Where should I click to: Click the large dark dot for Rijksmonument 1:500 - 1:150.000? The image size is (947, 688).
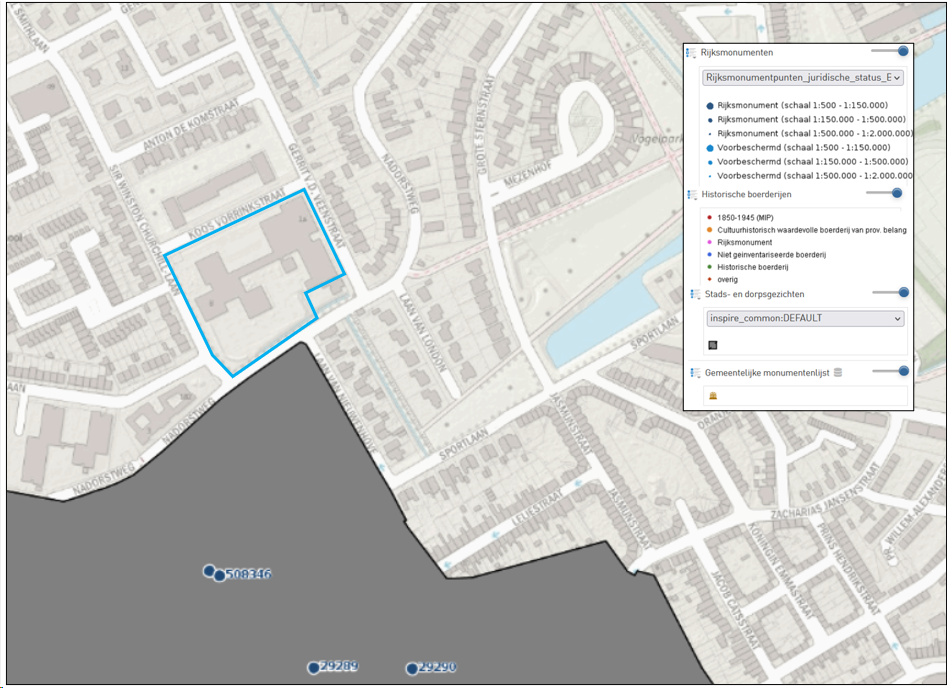710,106
